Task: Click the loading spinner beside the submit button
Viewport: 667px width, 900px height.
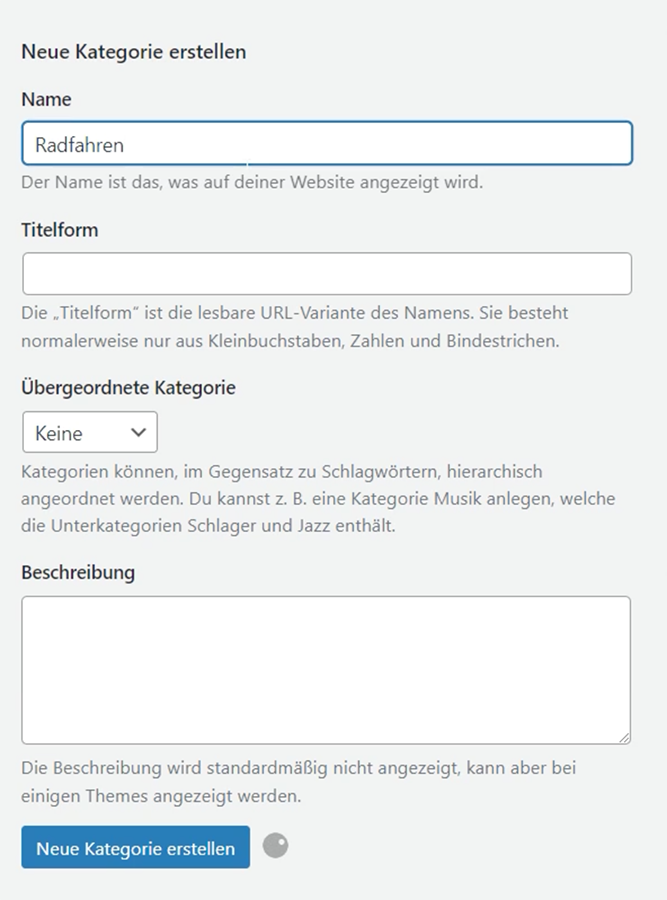Action: (x=275, y=846)
